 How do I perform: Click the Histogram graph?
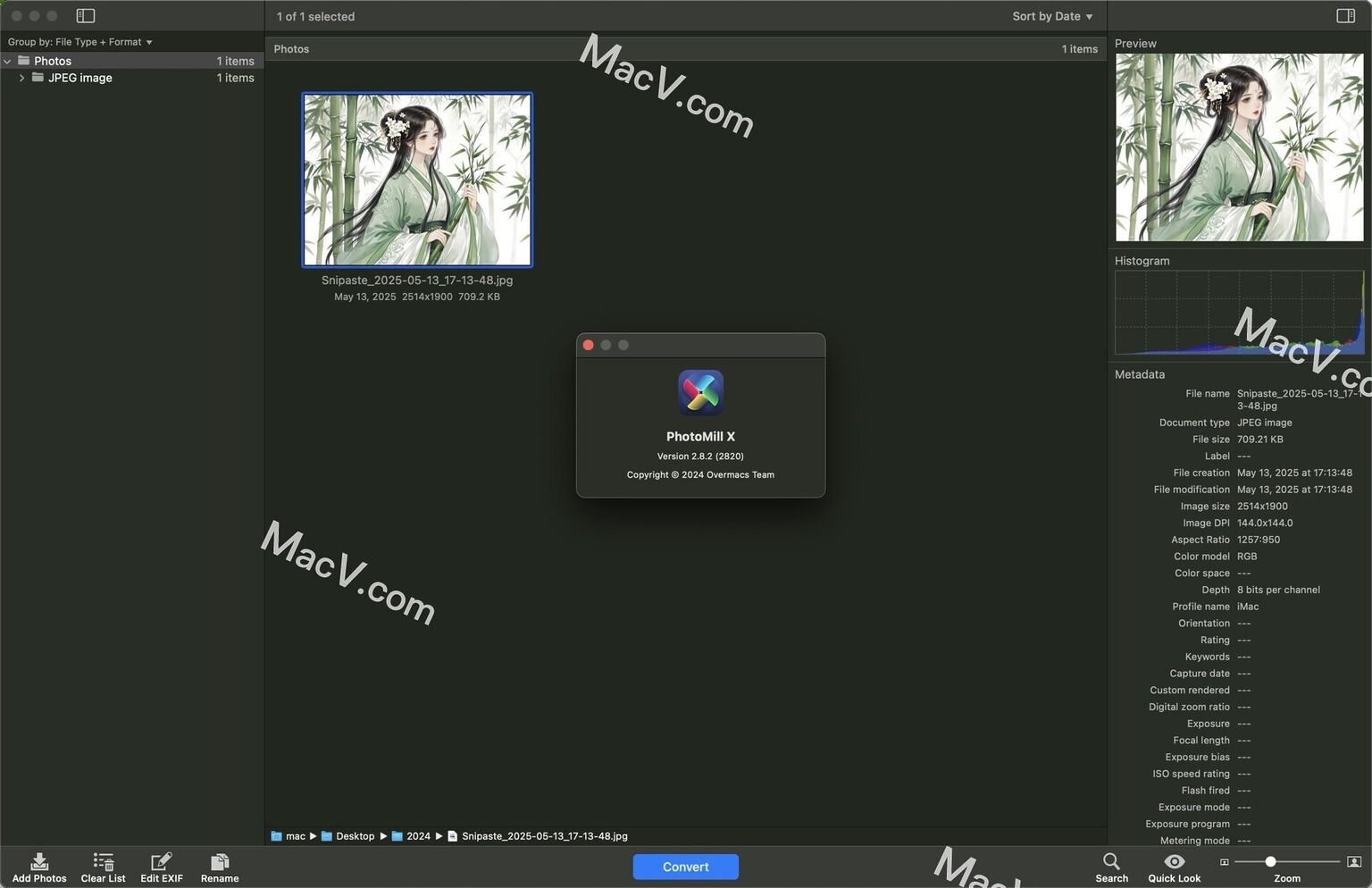(1240, 313)
